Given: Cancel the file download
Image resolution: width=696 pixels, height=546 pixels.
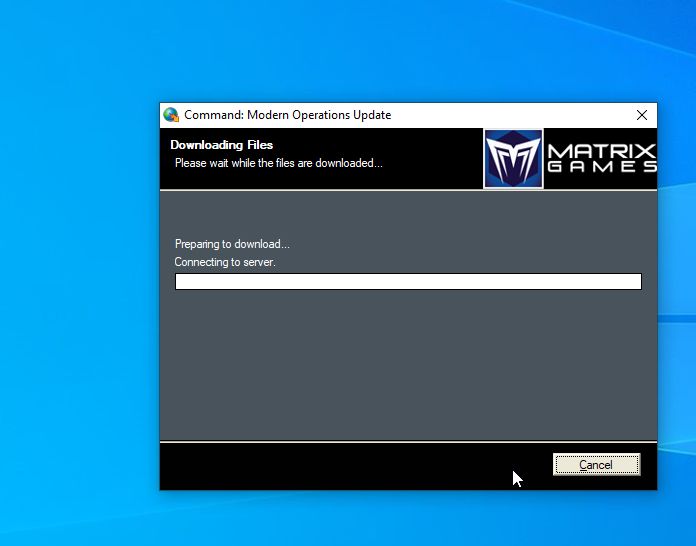Looking at the screenshot, I should [x=596, y=464].
